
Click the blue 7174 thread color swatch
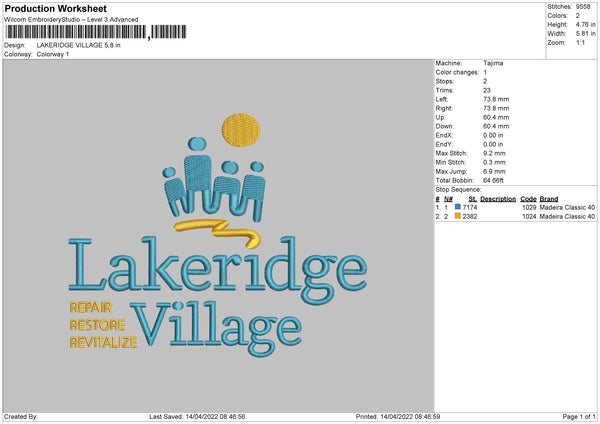[x=458, y=207]
